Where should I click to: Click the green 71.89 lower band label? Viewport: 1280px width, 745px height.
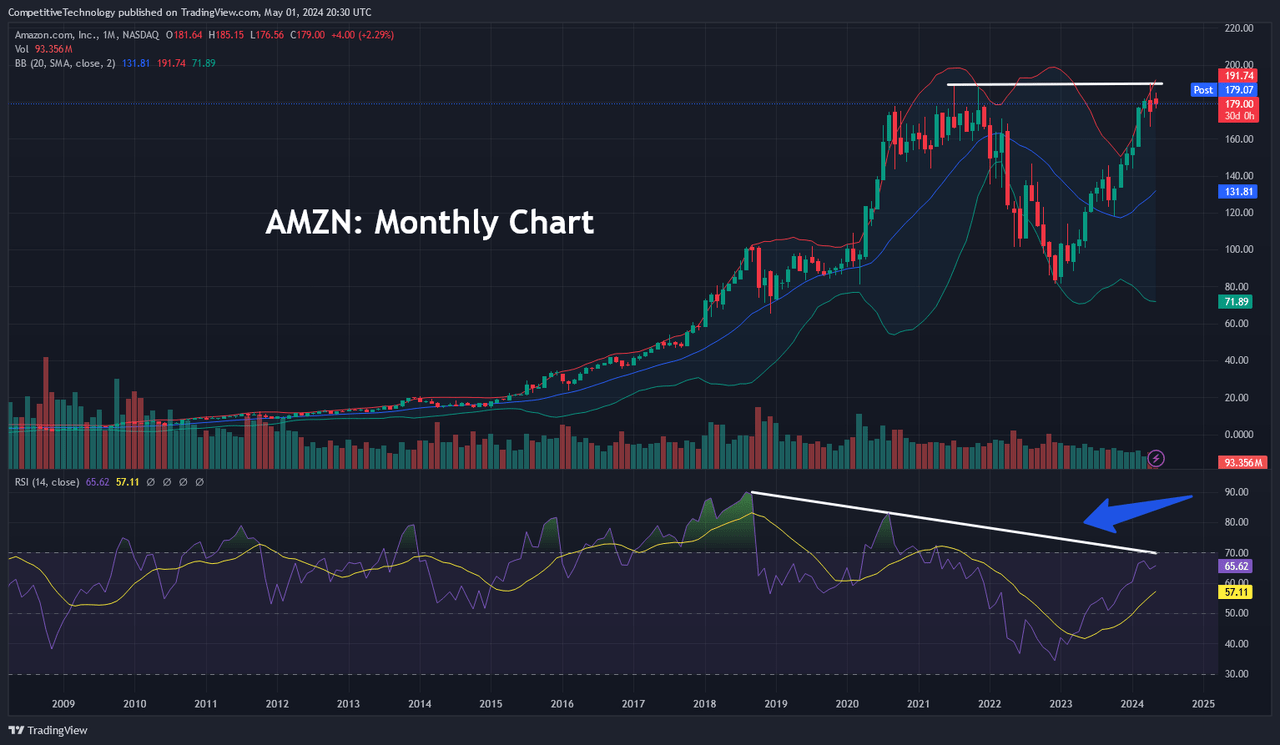point(1235,301)
